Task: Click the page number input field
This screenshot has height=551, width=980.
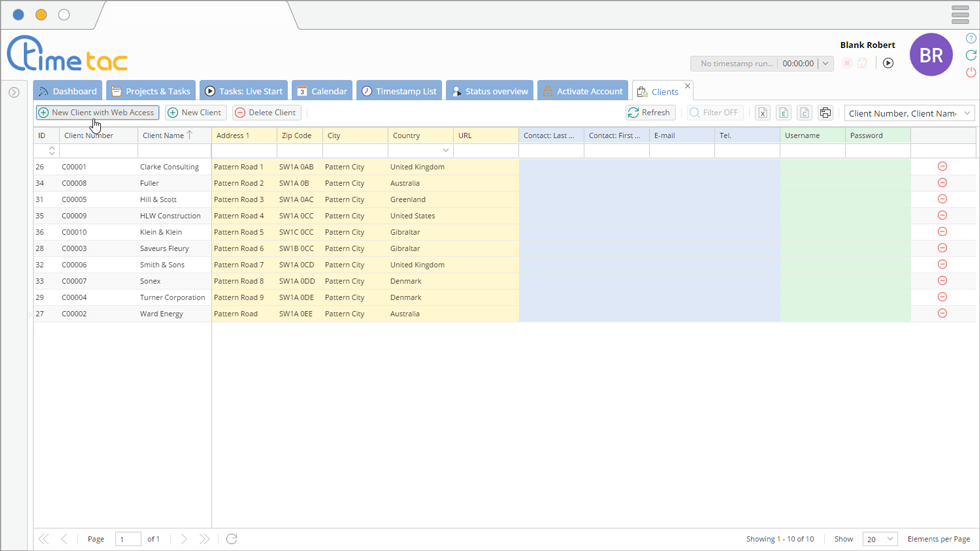Action: (x=128, y=539)
